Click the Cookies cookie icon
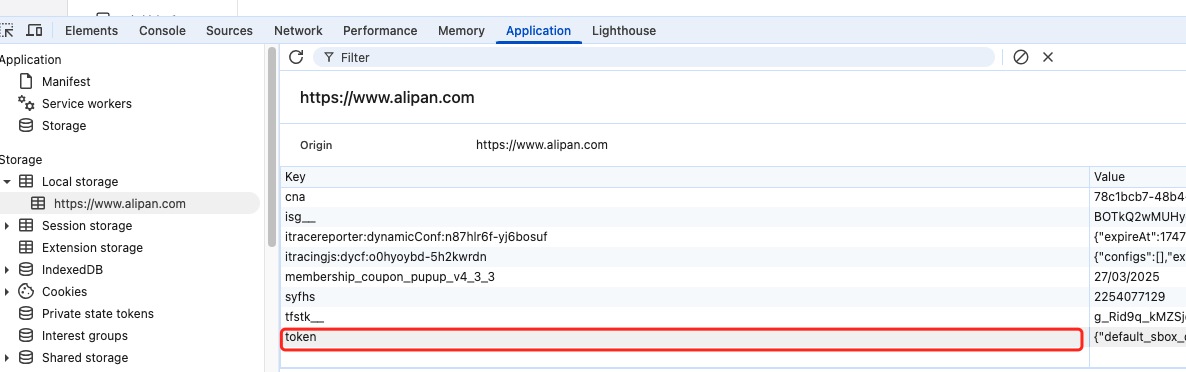1186x372 pixels. click(26, 291)
